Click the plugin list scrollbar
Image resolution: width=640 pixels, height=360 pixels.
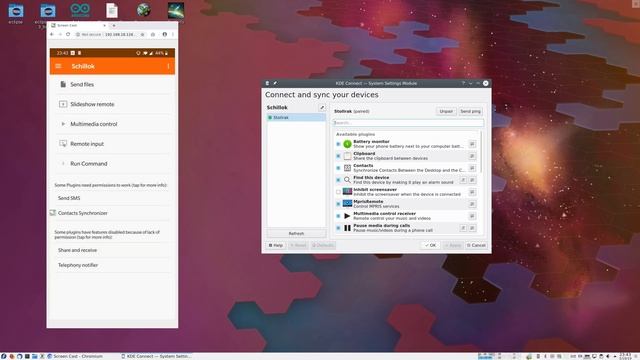pos(481,152)
